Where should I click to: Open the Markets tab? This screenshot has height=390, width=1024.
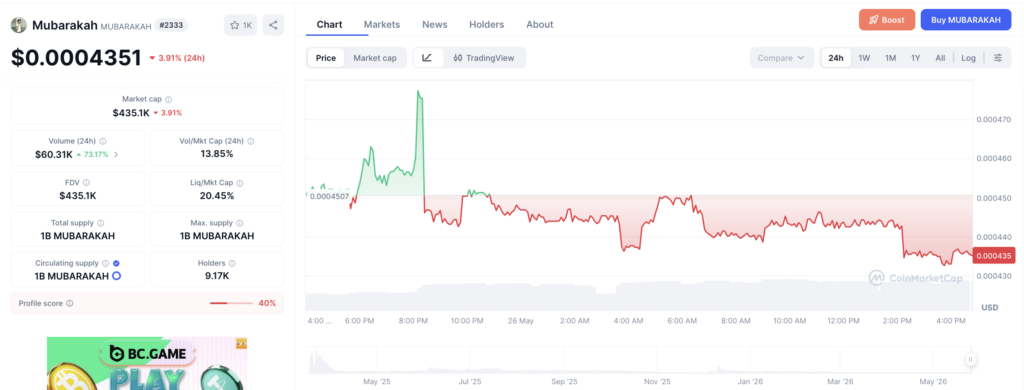pyautogui.click(x=382, y=24)
